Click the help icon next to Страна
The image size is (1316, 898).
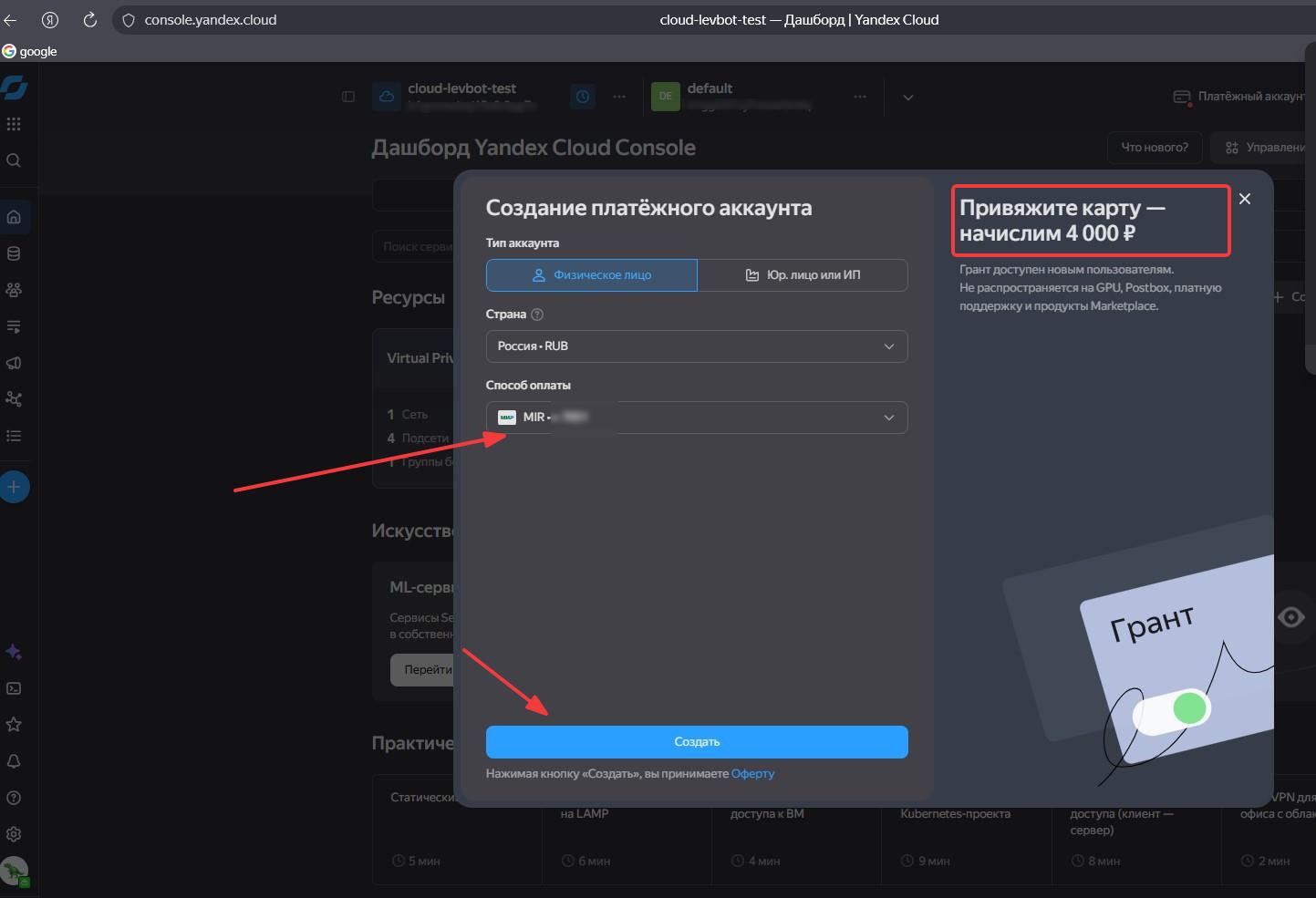pyautogui.click(x=537, y=315)
